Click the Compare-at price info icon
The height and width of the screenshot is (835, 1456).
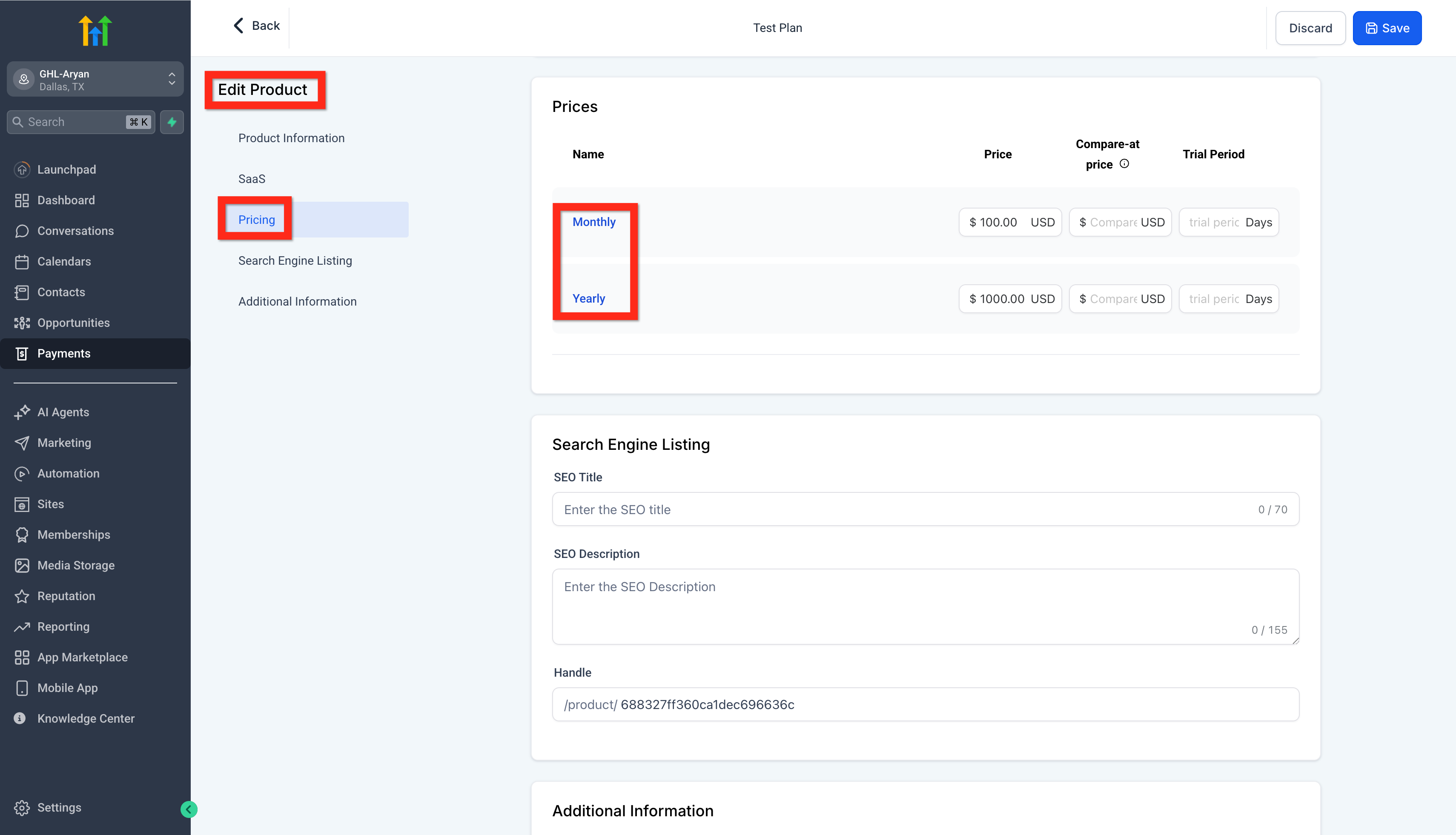pyautogui.click(x=1124, y=164)
